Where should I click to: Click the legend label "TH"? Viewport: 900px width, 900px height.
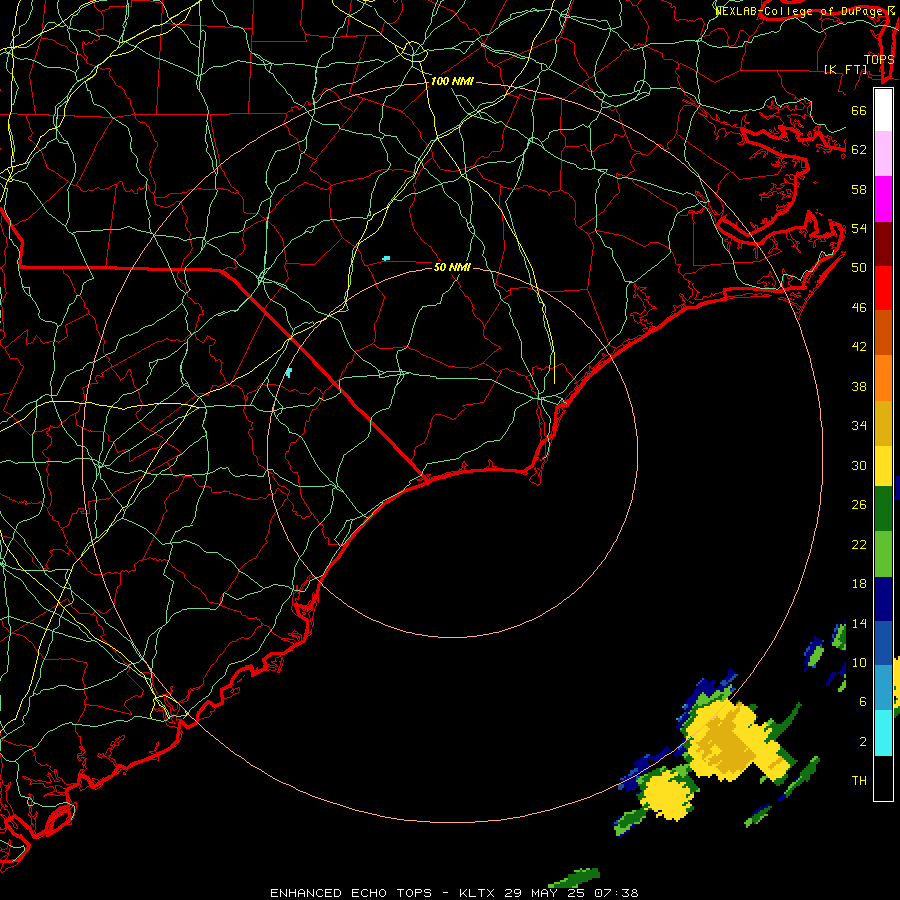pos(859,781)
